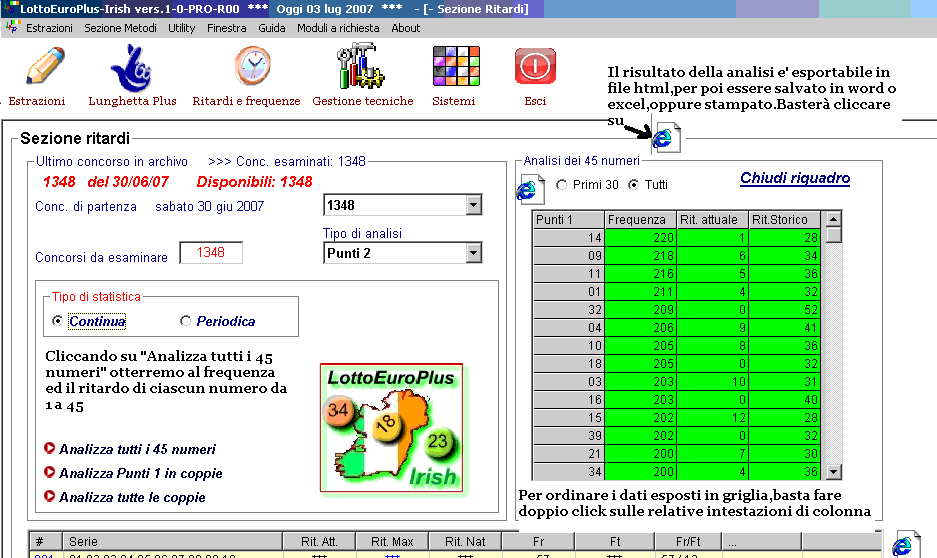
Task: Click the Explorer export icon beside Primi 30
Action: point(530,189)
